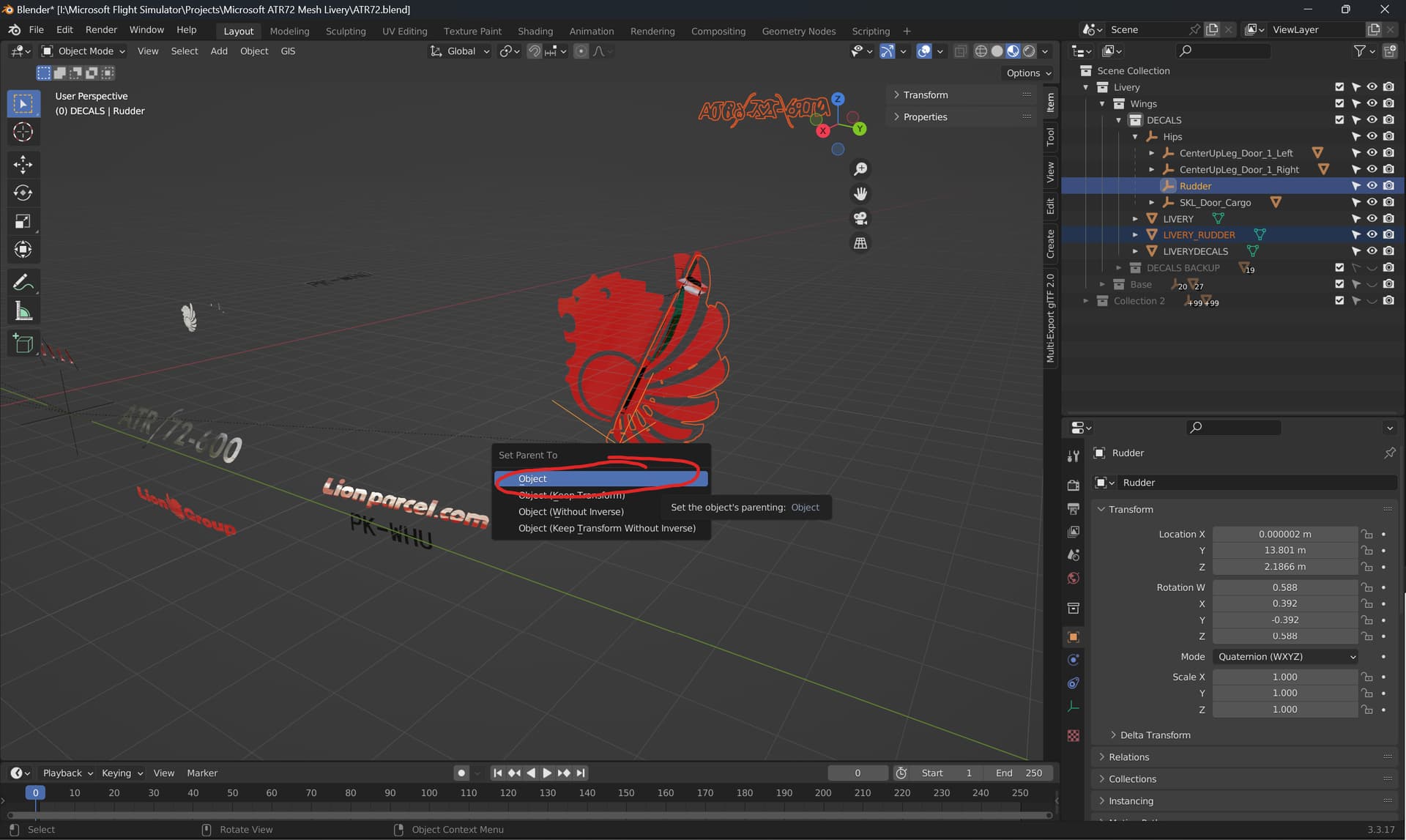Toggle render visibility for LIVERY_RUDDER
Image resolution: width=1406 pixels, height=840 pixels.
[x=1388, y=234]
